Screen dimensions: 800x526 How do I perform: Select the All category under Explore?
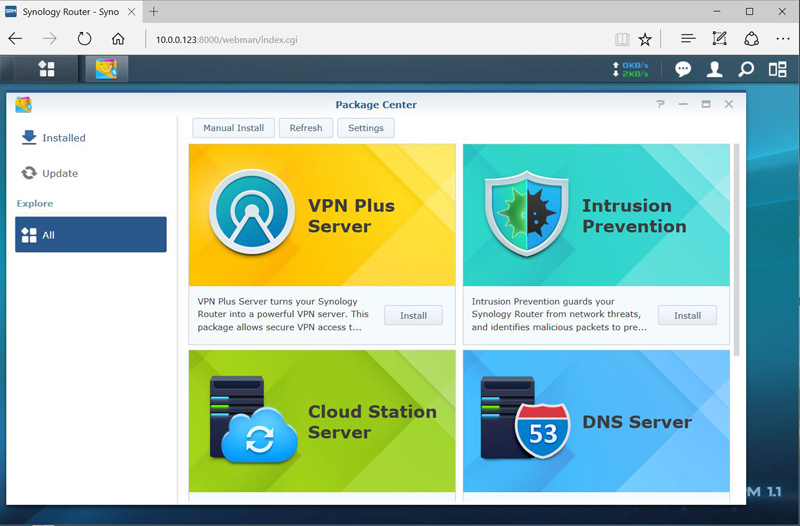(91, 235)
